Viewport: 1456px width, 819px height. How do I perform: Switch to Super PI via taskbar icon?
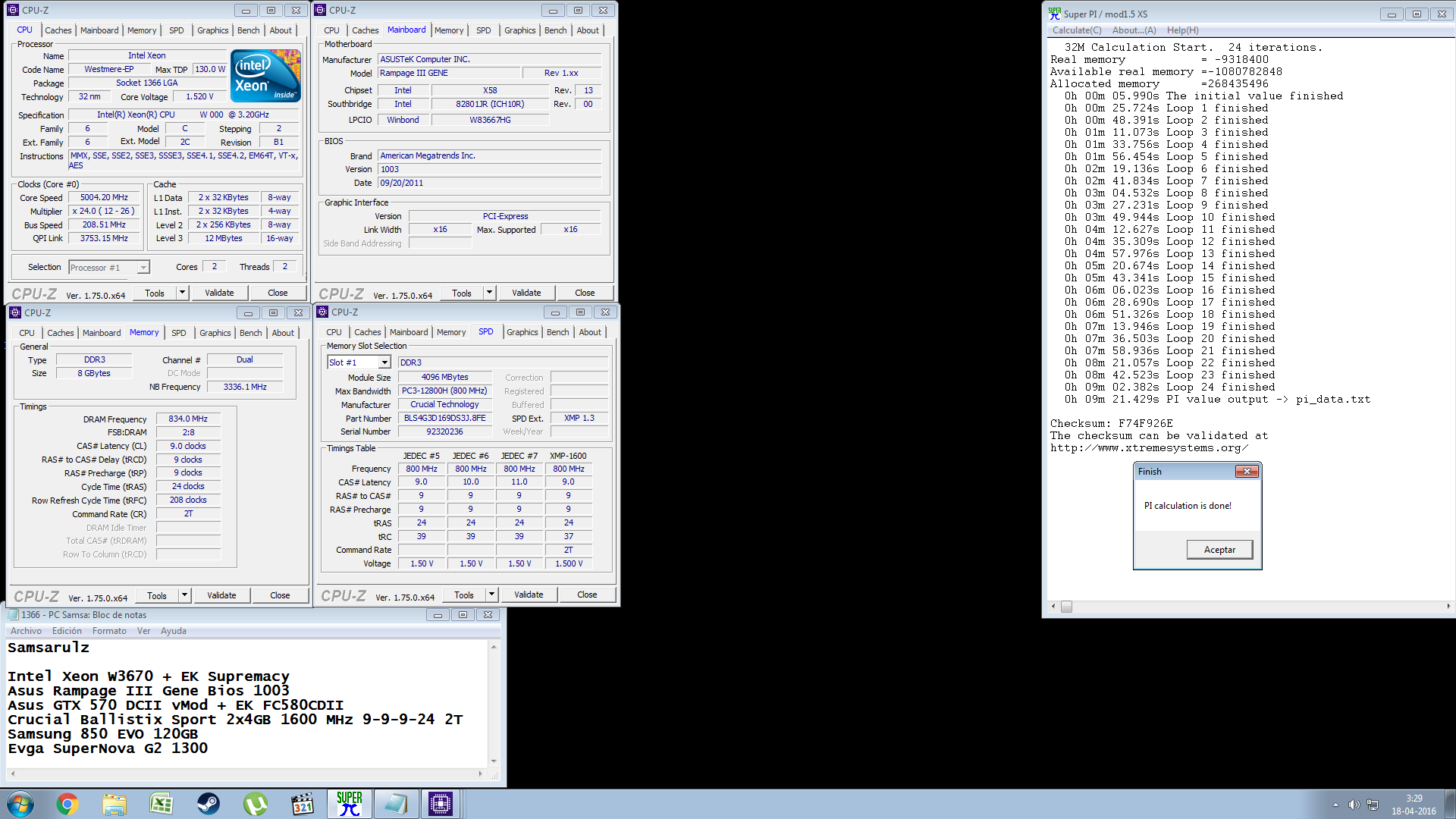pyautogui.click(x=350, y=804)
